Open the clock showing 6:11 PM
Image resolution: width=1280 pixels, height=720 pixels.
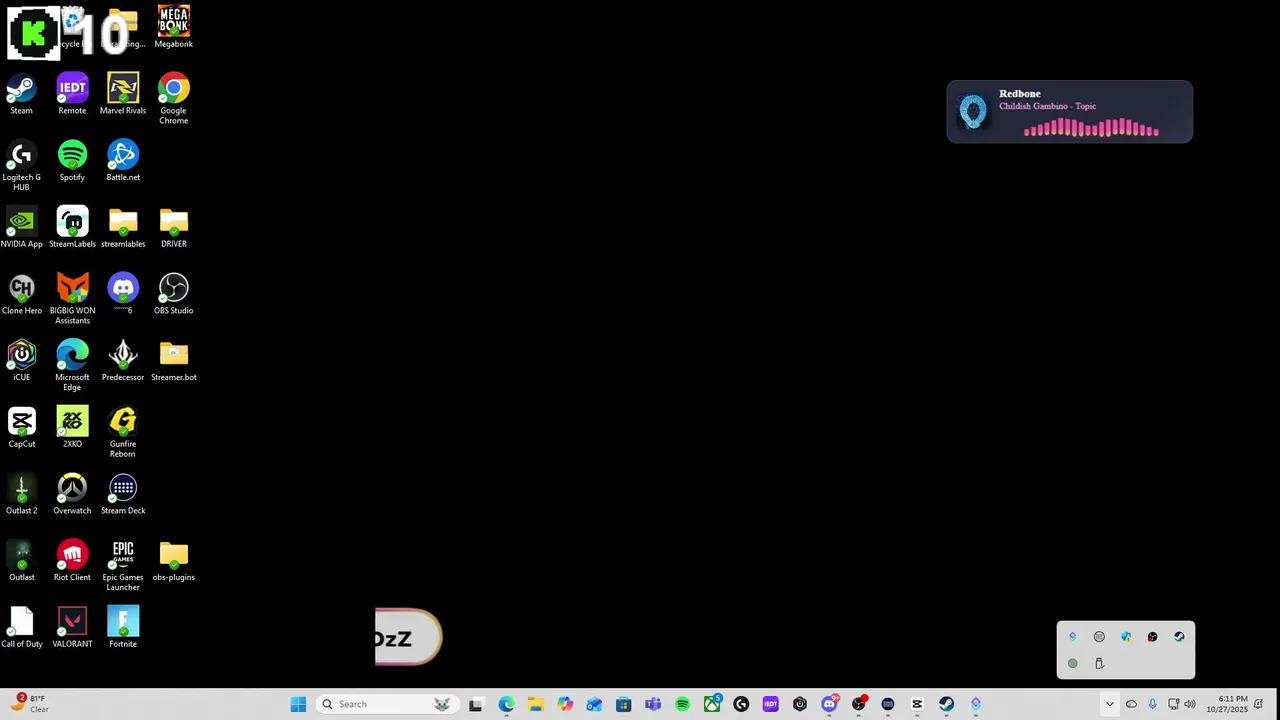point(1227,704)
